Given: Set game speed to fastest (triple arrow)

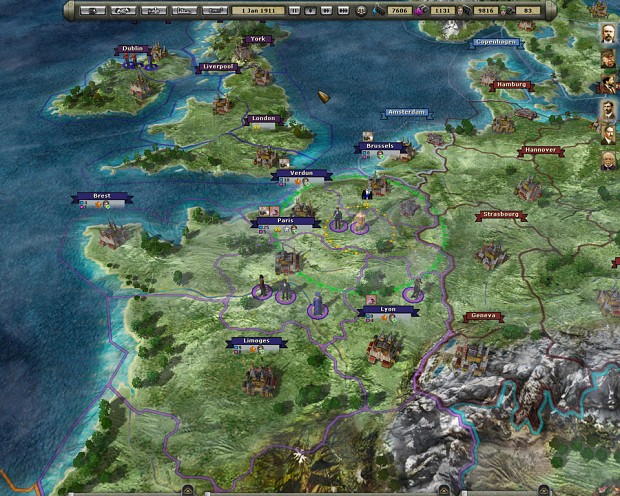Looking at the screenshot, I should pyautogui.click(x=343, y=11).
